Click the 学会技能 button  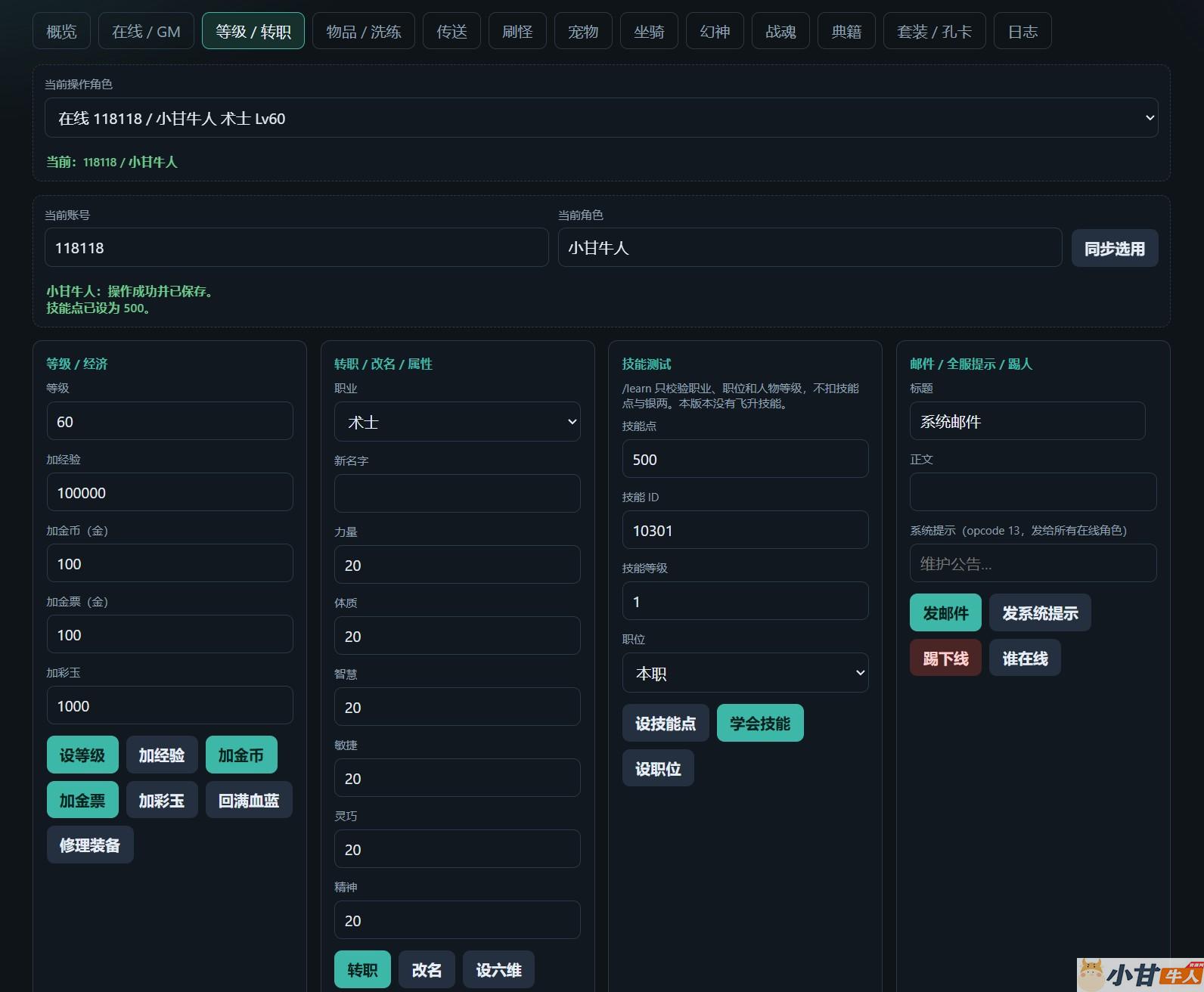760,723
